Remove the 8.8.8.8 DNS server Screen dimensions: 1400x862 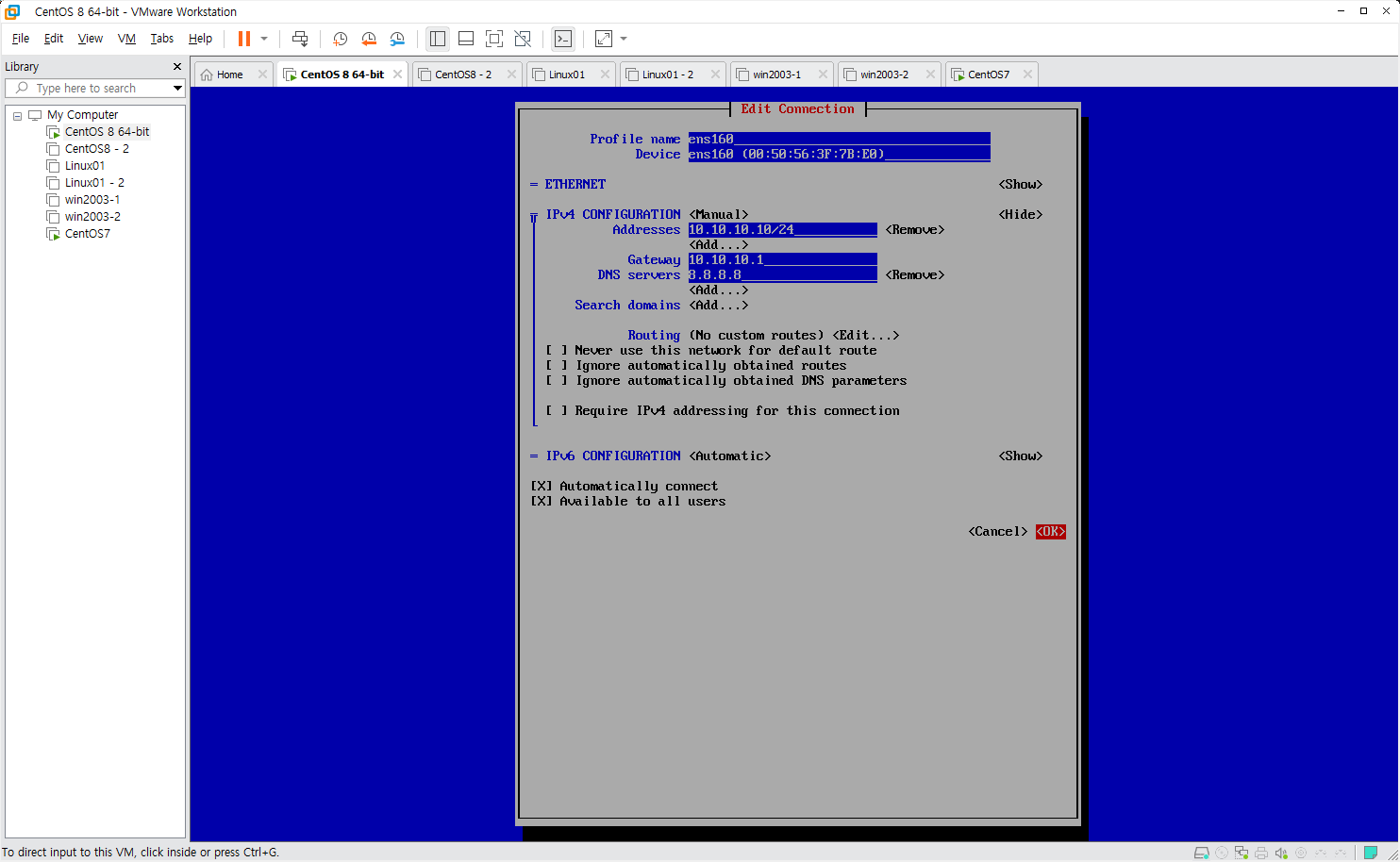click(915, 275)
